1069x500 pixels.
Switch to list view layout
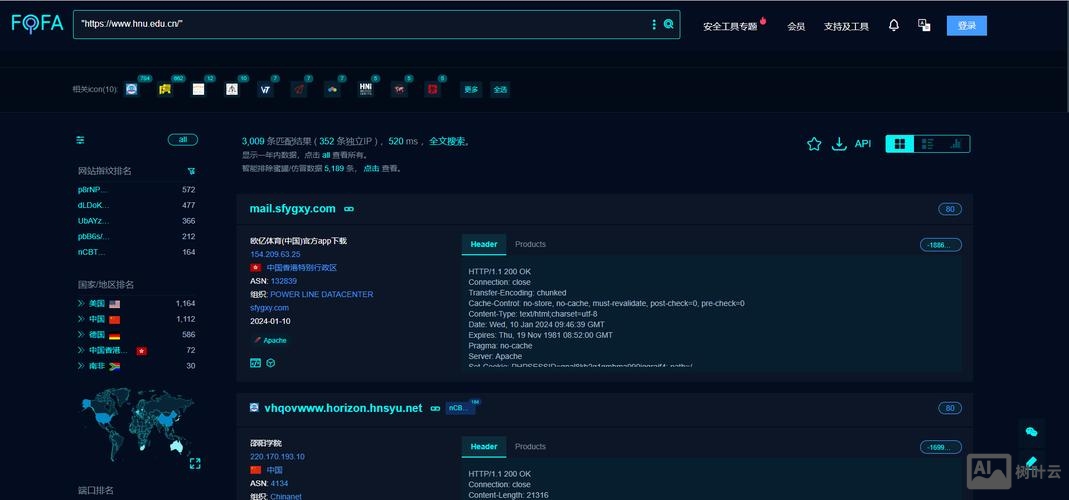point(927,144)
